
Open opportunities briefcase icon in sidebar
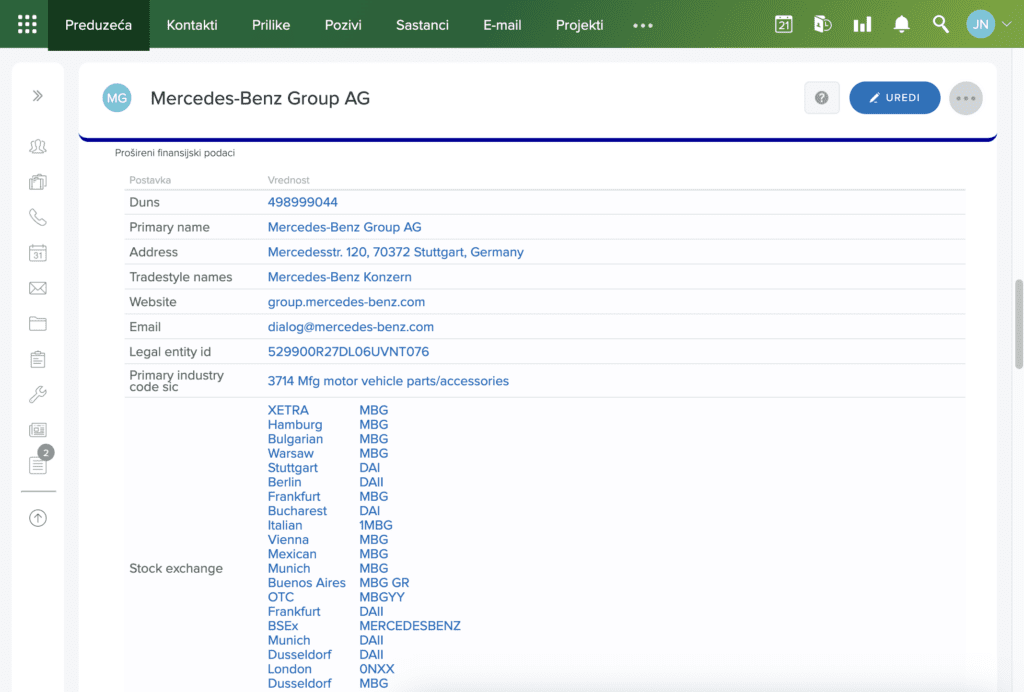pyautogui.click(x=38, y=182)
